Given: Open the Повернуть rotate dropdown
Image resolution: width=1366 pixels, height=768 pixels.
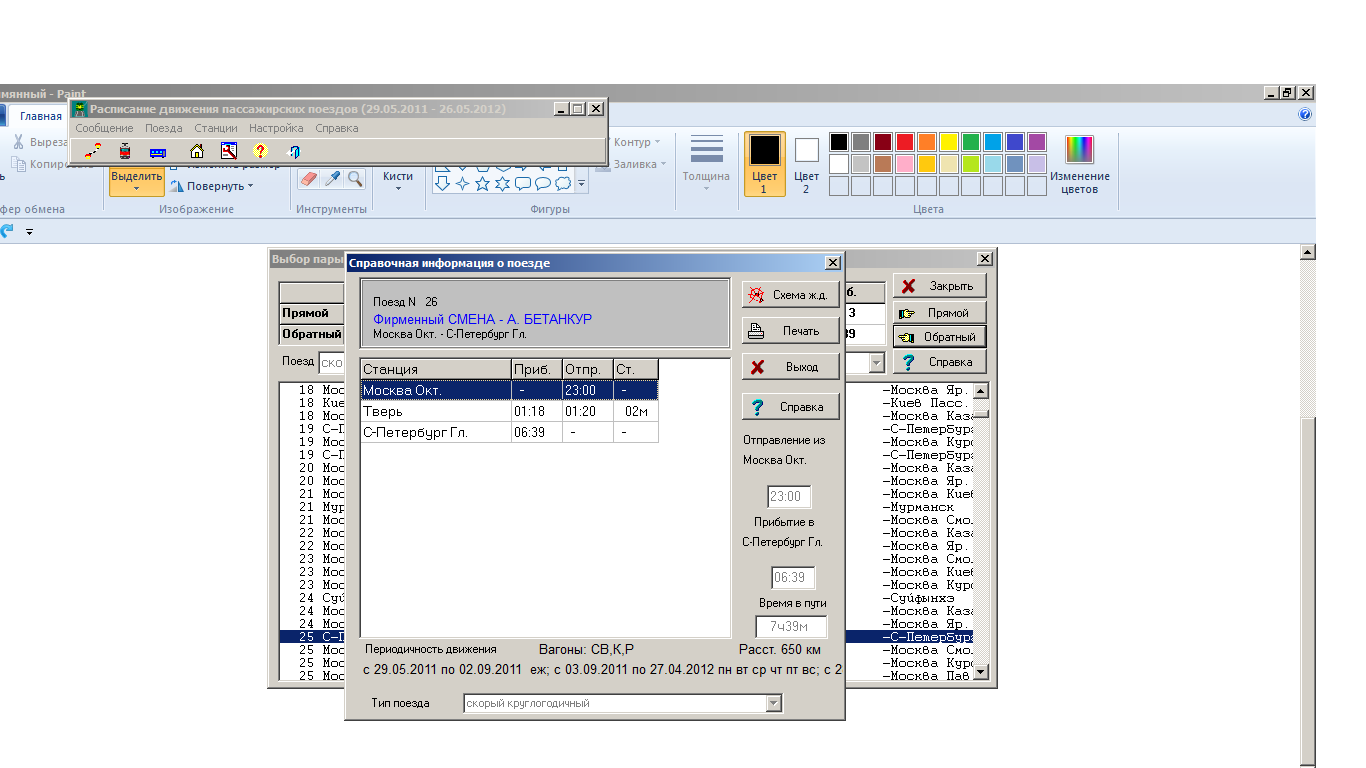Looking at the screenshot, I should (x=212, y=186).
